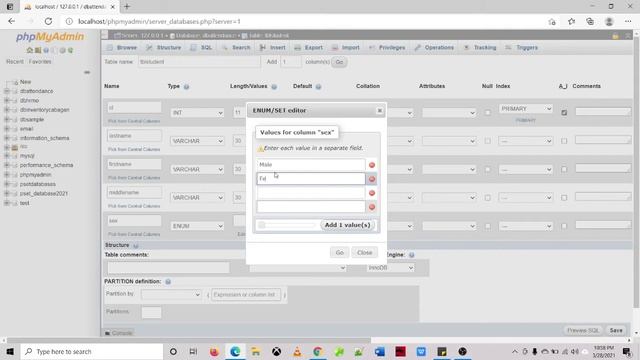Viewport: 640px width, 360px height.
Task: Click the green reload navigation icon in sidebar
Action: point(71,50)
